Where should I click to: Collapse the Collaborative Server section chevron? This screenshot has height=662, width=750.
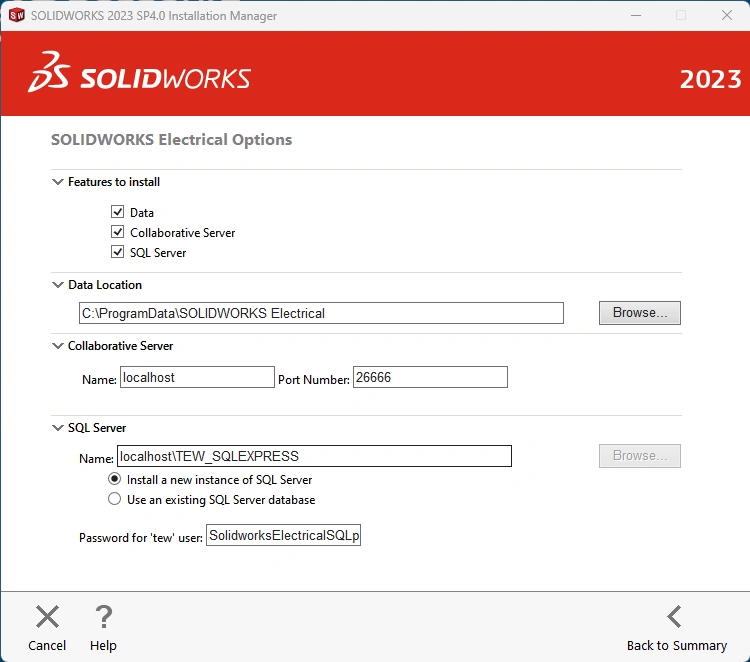point(57,346)
